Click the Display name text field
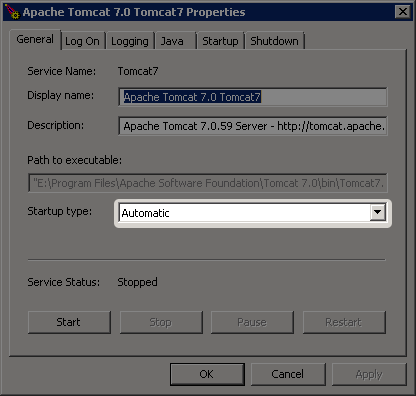 253,97
